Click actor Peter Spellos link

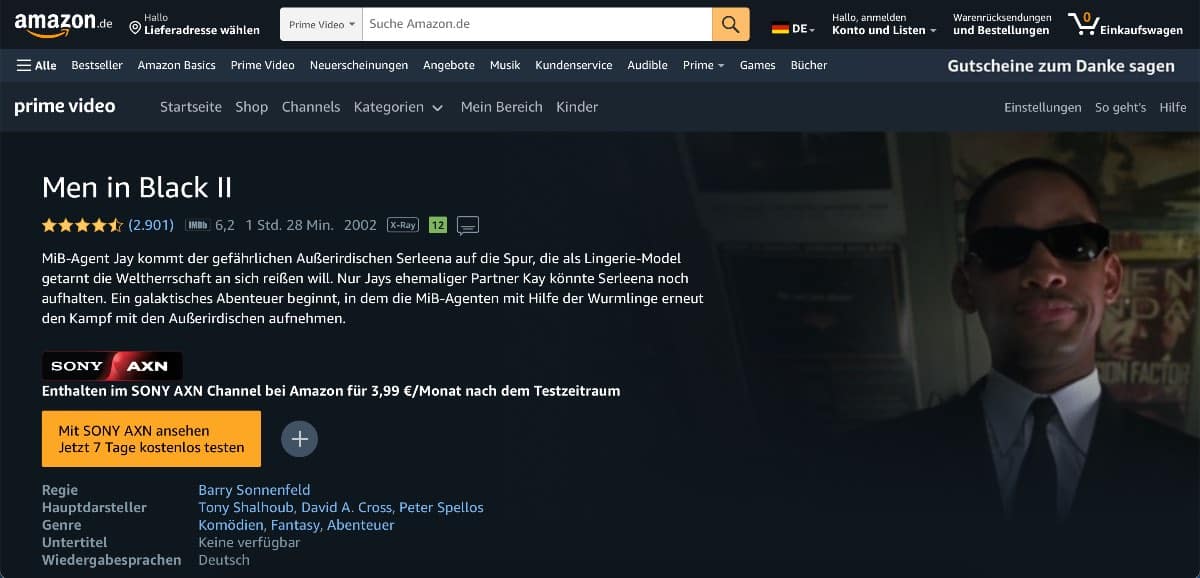pos(441,507)
